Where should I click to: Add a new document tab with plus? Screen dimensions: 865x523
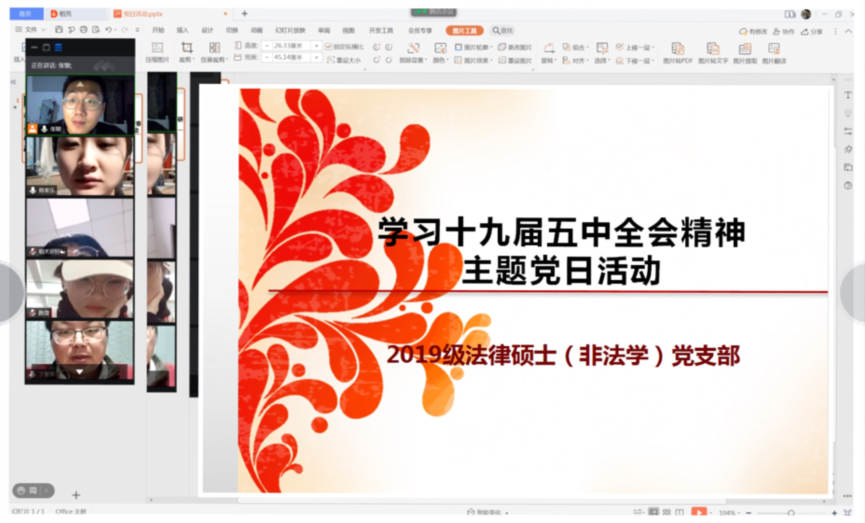click(244, 14)
